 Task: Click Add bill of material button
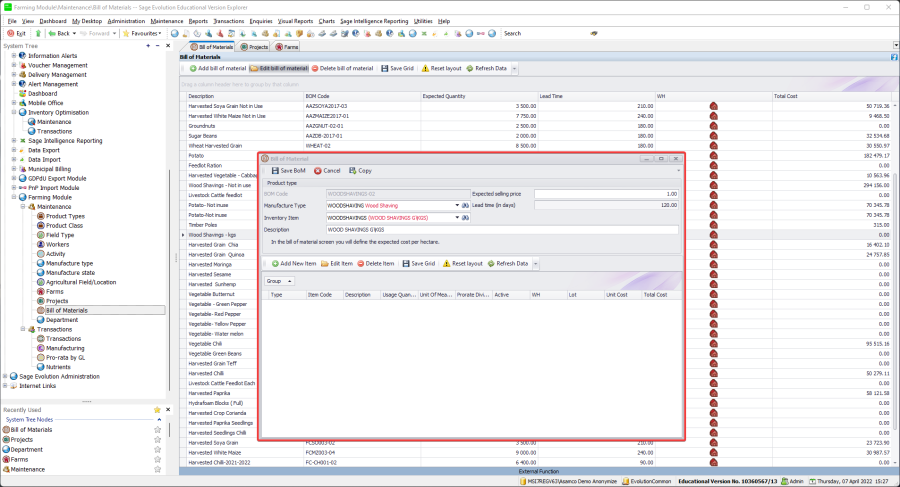218,68
